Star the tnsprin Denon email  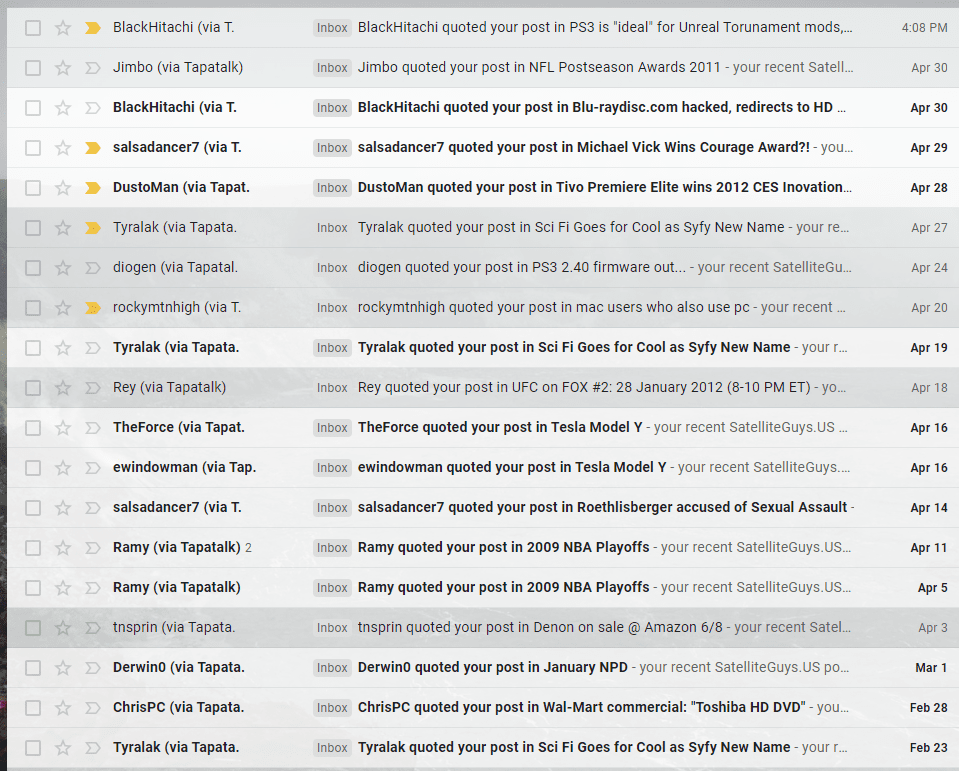63,628
